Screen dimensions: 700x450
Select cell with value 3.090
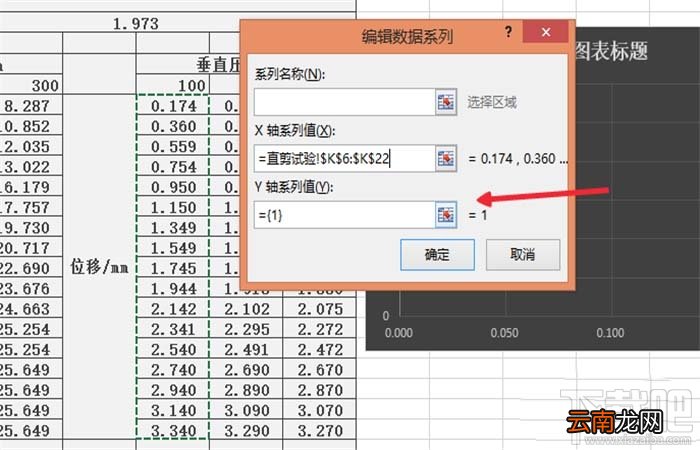pos(246,410)
